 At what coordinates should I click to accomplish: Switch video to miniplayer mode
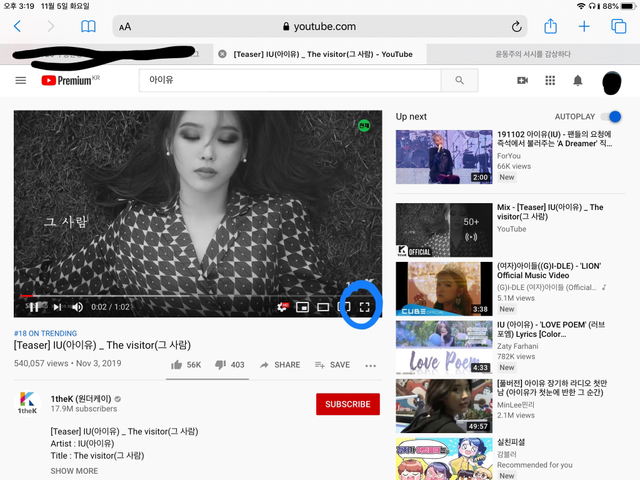302,307
